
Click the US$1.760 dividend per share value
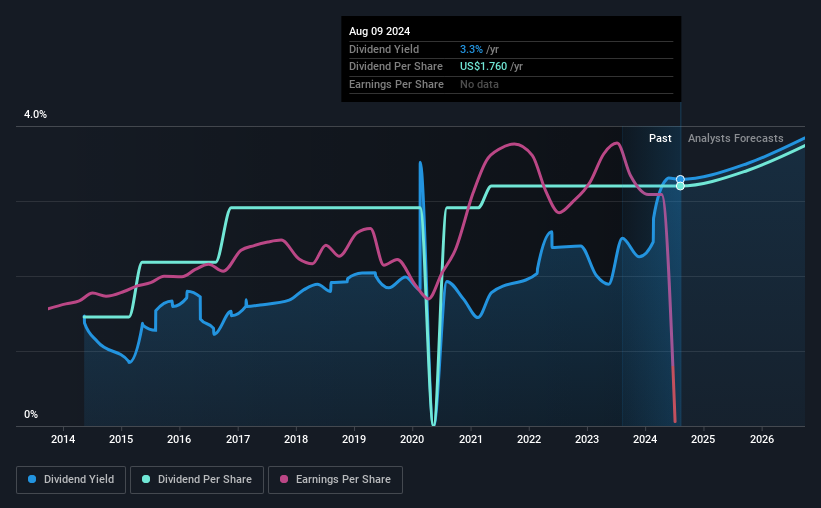[483, 67]
